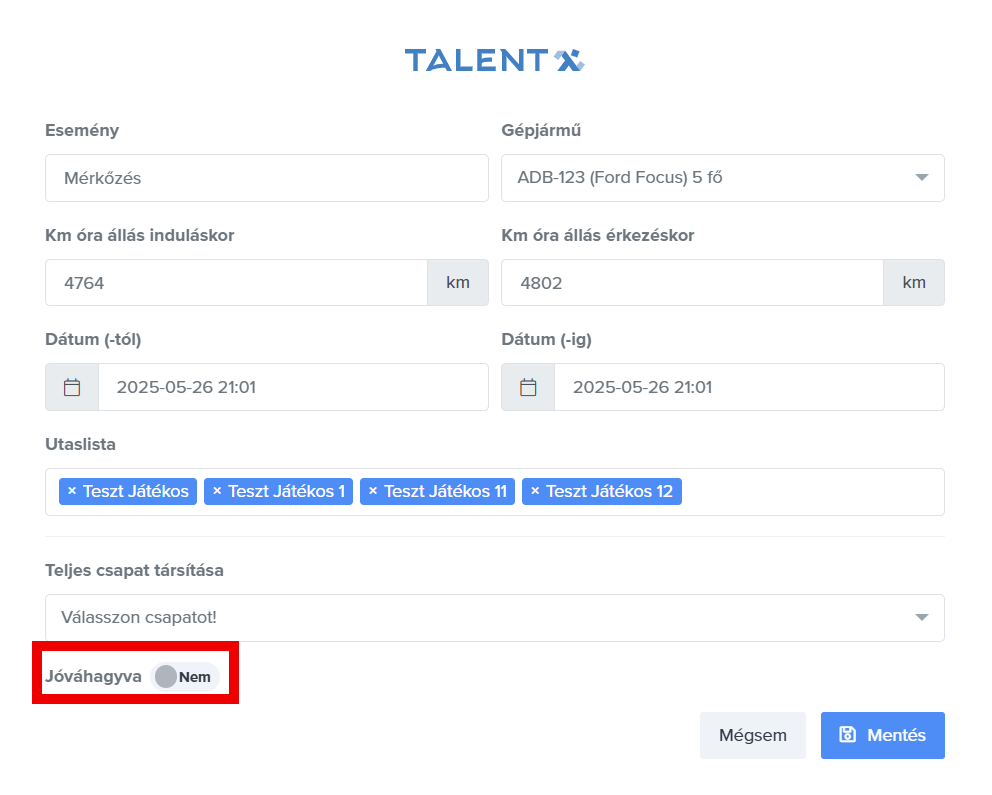Click calendar icon for Dátum (-ig)
992x795 pixels.
click(x=528, y=387)
